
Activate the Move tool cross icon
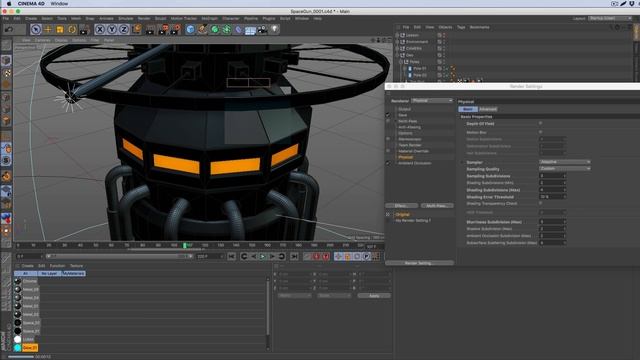coord(48,29)
